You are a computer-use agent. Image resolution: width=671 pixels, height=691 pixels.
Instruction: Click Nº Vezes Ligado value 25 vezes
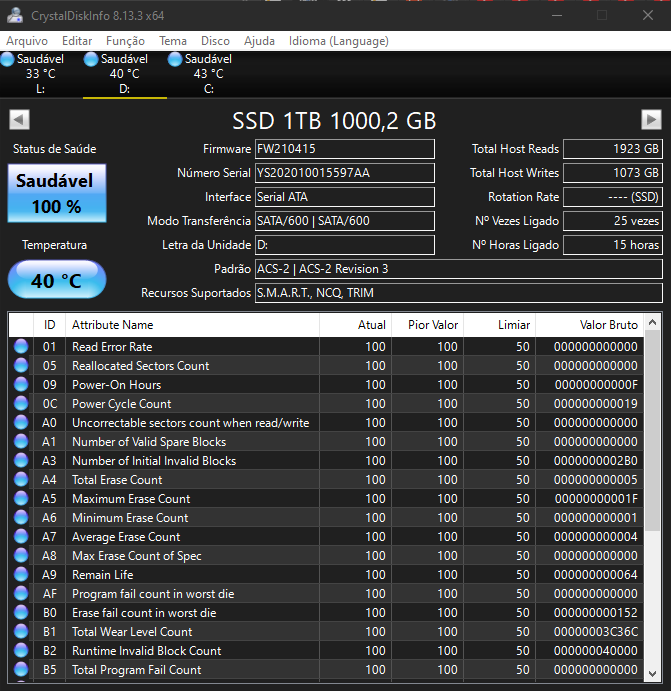[613, 221]
